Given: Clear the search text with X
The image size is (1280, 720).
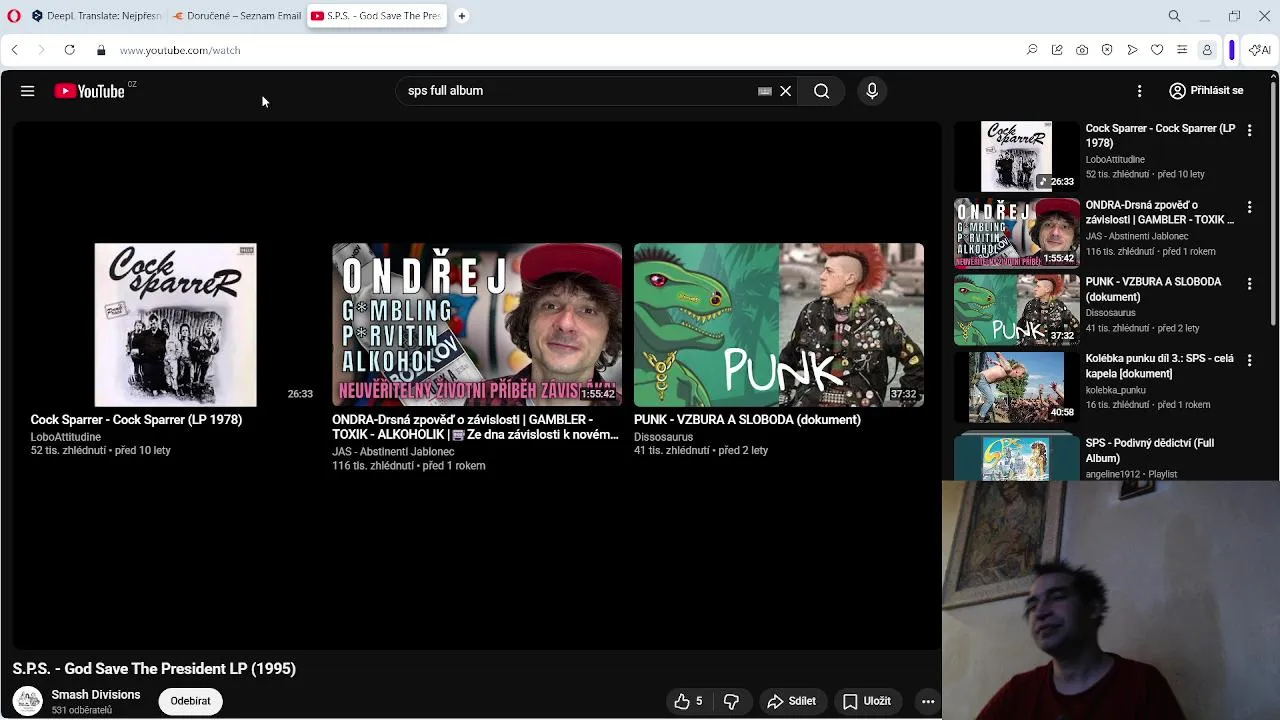Looking at the screenshot, I should (x=786, y=91).
